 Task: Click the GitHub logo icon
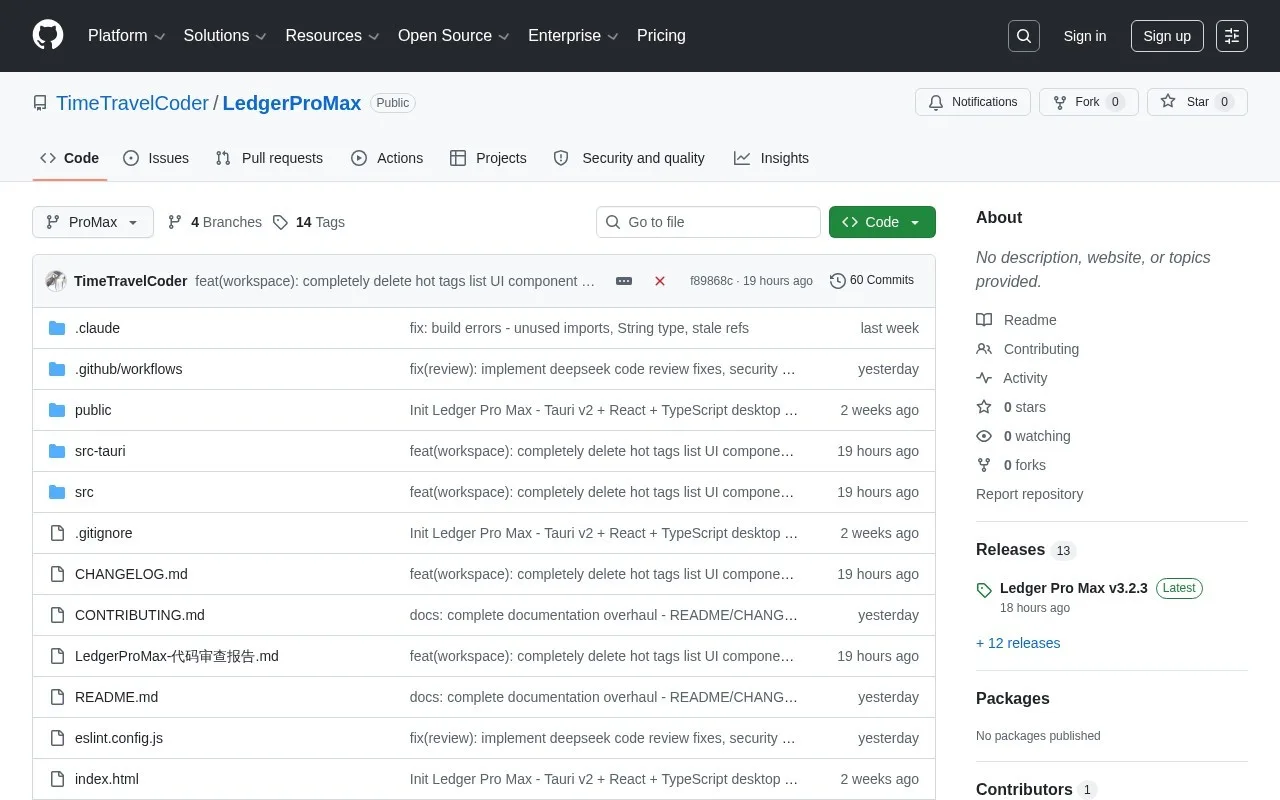(x=48, y=35)
